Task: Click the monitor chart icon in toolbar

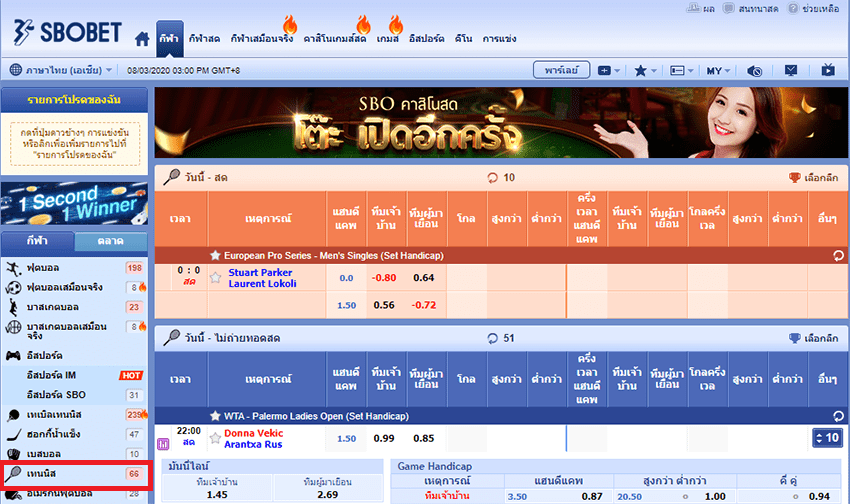Action: pyautogui.click(x=791, y=70)
